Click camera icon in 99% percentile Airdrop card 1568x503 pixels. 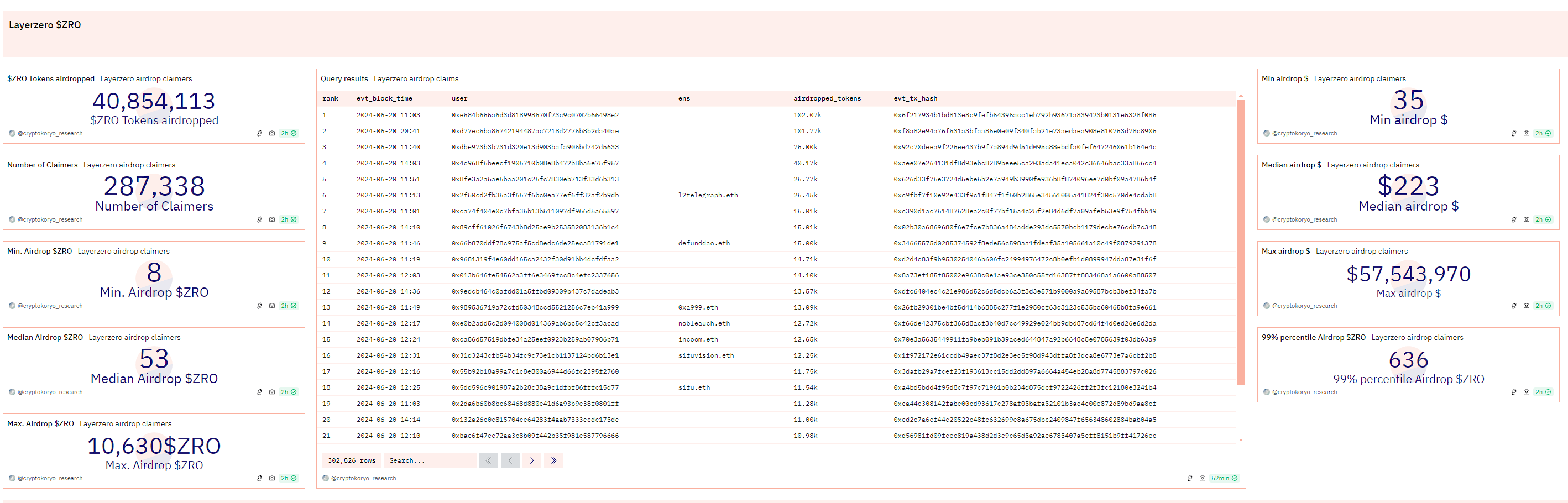[1527, 392]
